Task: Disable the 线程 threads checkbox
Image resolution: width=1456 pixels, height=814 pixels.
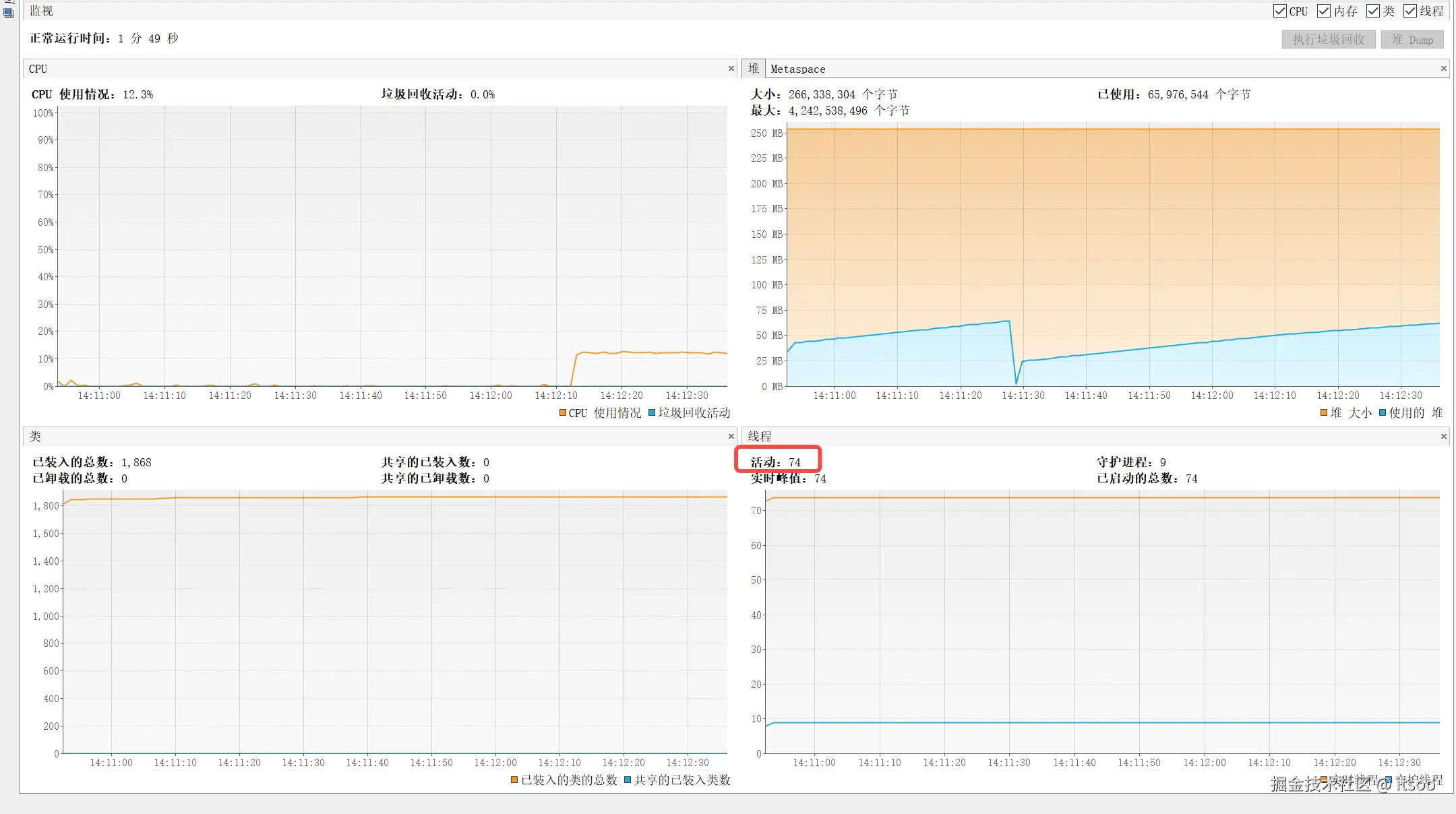Action: pos(1410,11)
